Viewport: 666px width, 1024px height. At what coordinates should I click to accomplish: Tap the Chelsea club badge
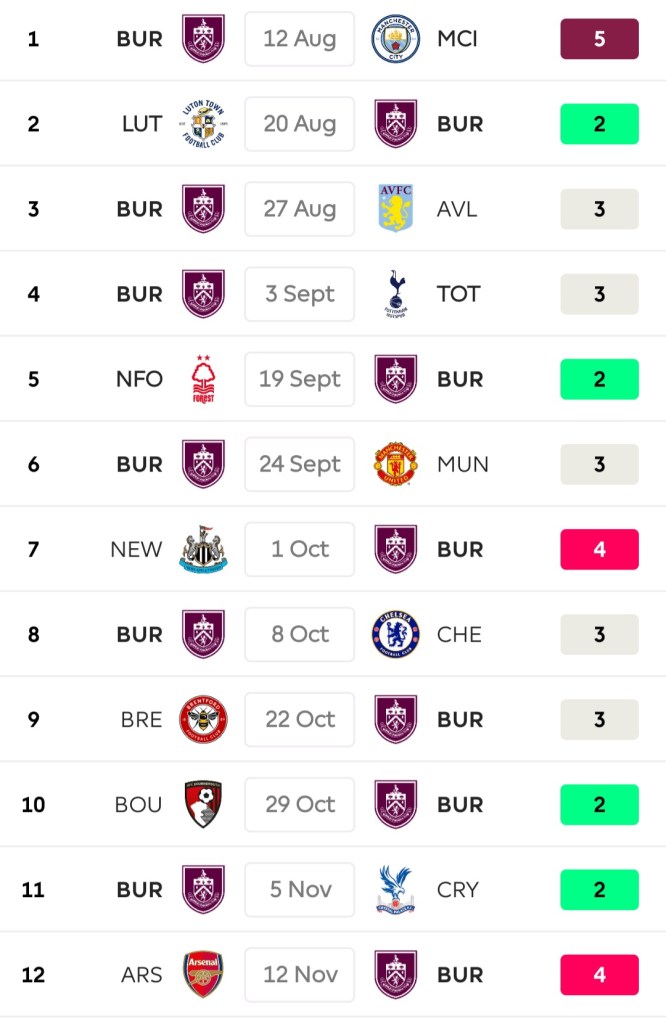pyautogui.click(x=395, y=634)
